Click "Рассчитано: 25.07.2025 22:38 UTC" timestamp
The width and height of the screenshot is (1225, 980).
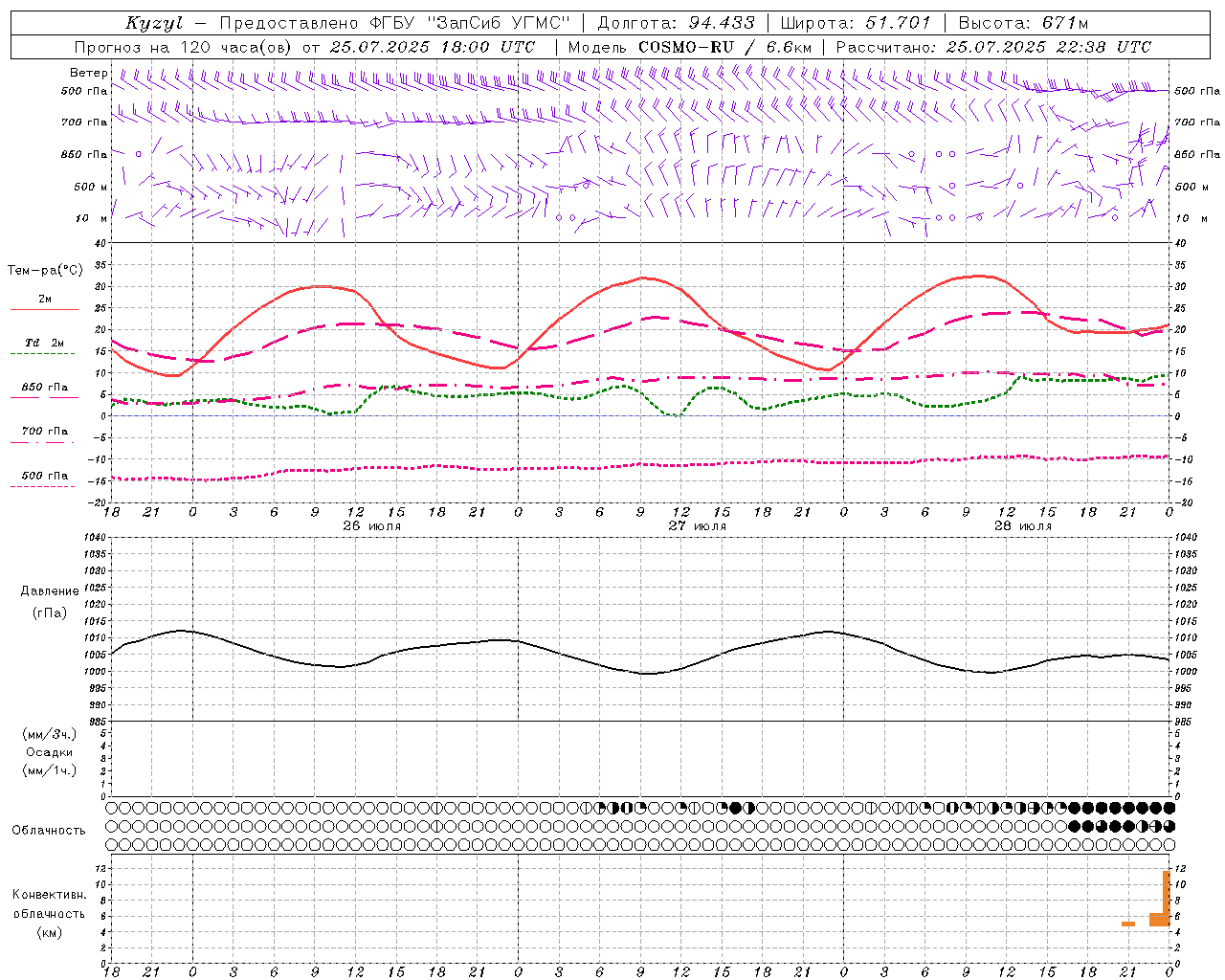(993, 47)
